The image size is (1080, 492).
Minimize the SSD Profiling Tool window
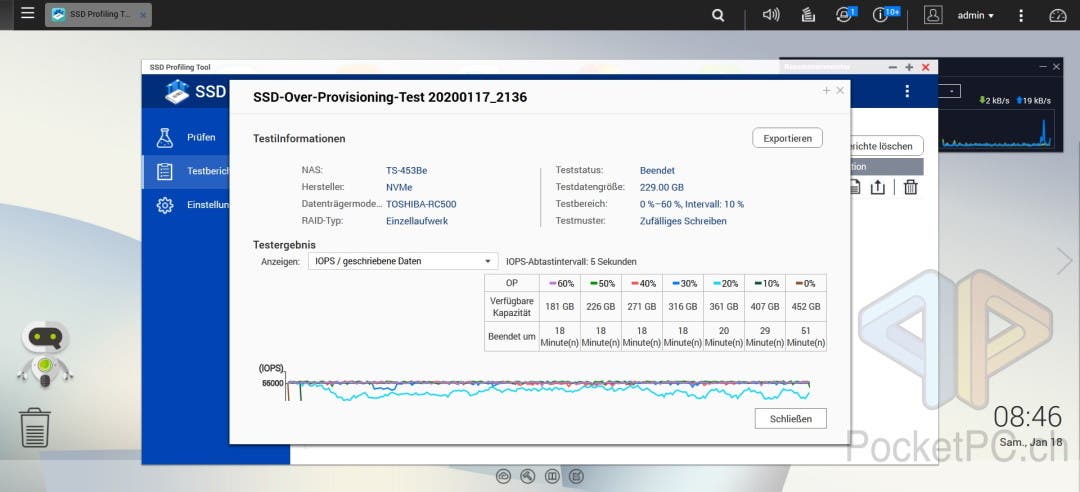tap(893, 67)
